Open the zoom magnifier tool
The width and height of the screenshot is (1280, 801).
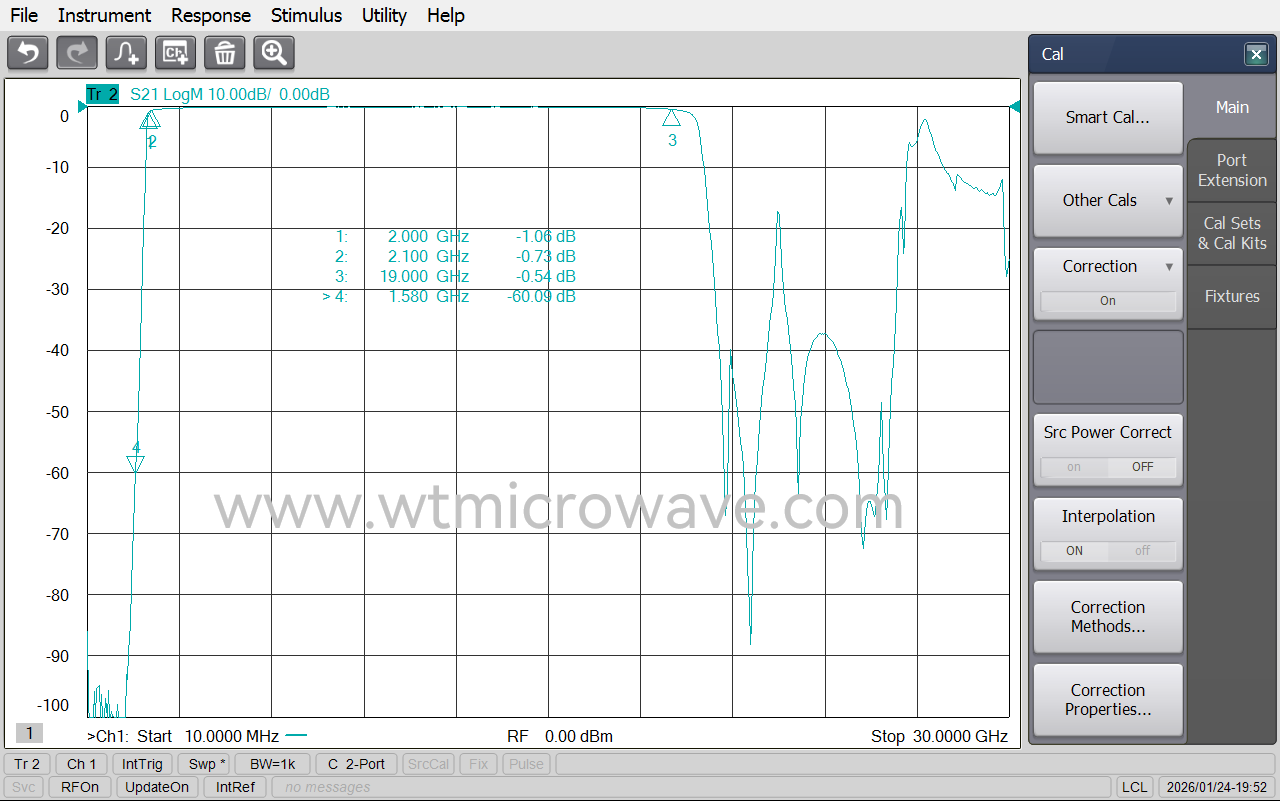(x=273, y=53)
